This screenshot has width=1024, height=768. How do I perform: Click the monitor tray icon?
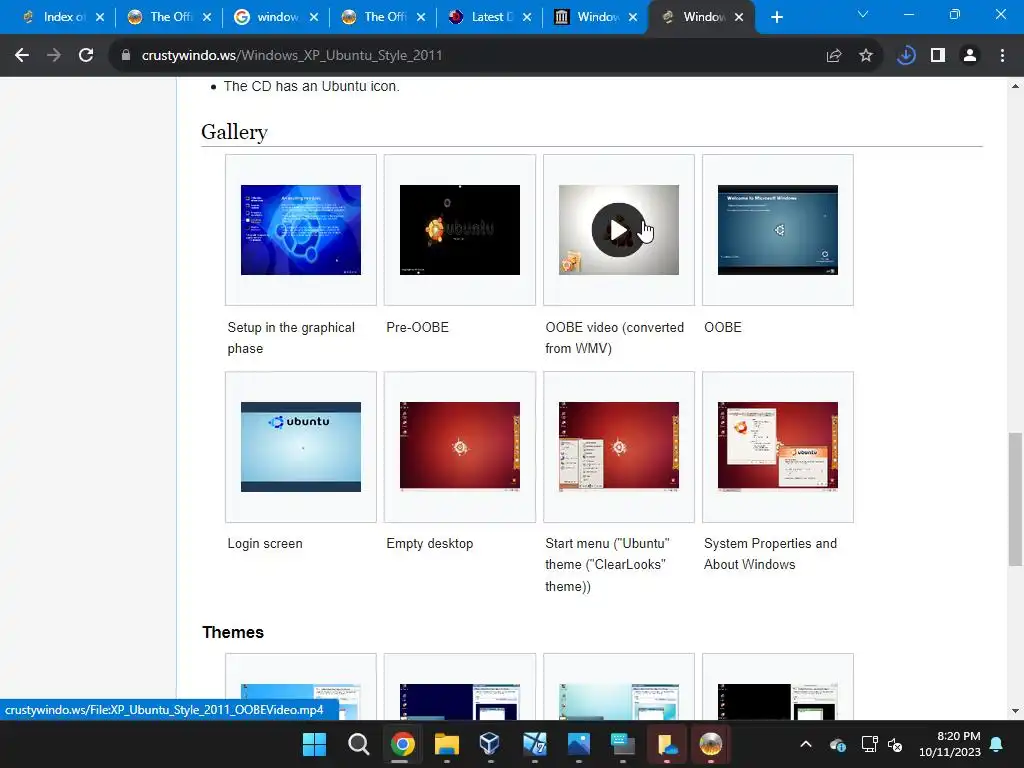point(869,744)
